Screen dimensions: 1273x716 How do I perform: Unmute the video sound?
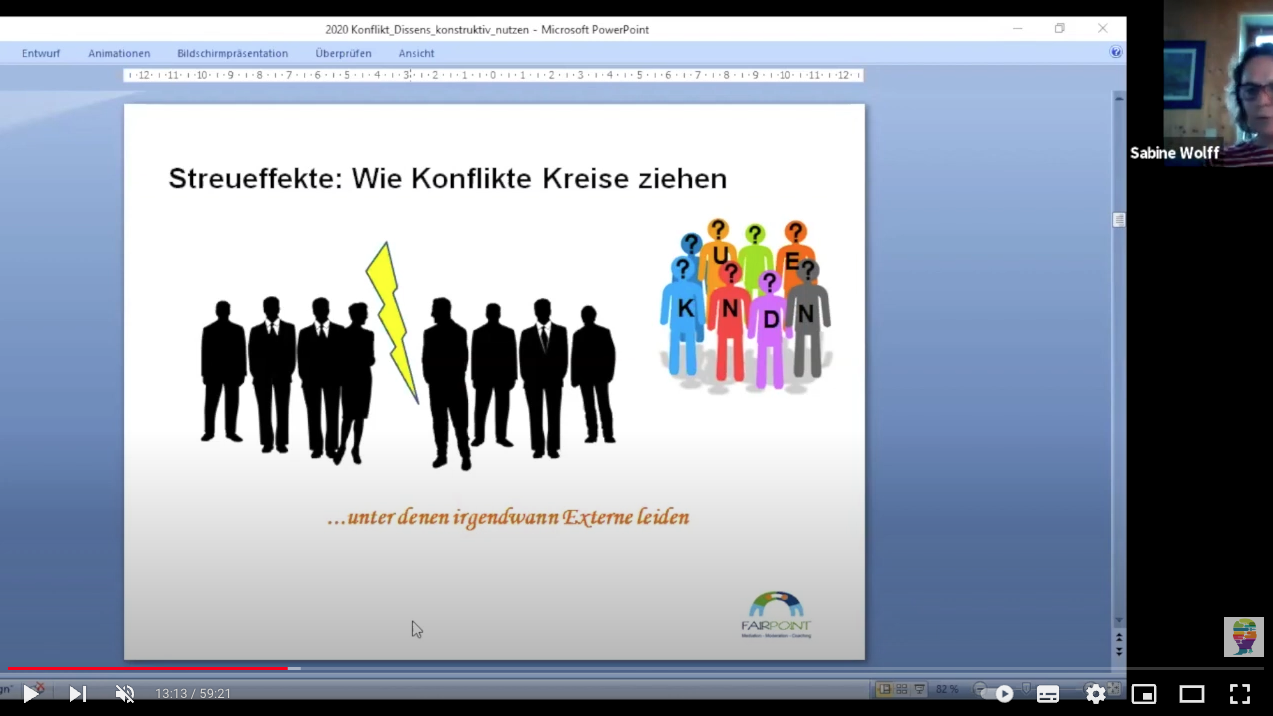click(125, 693)
